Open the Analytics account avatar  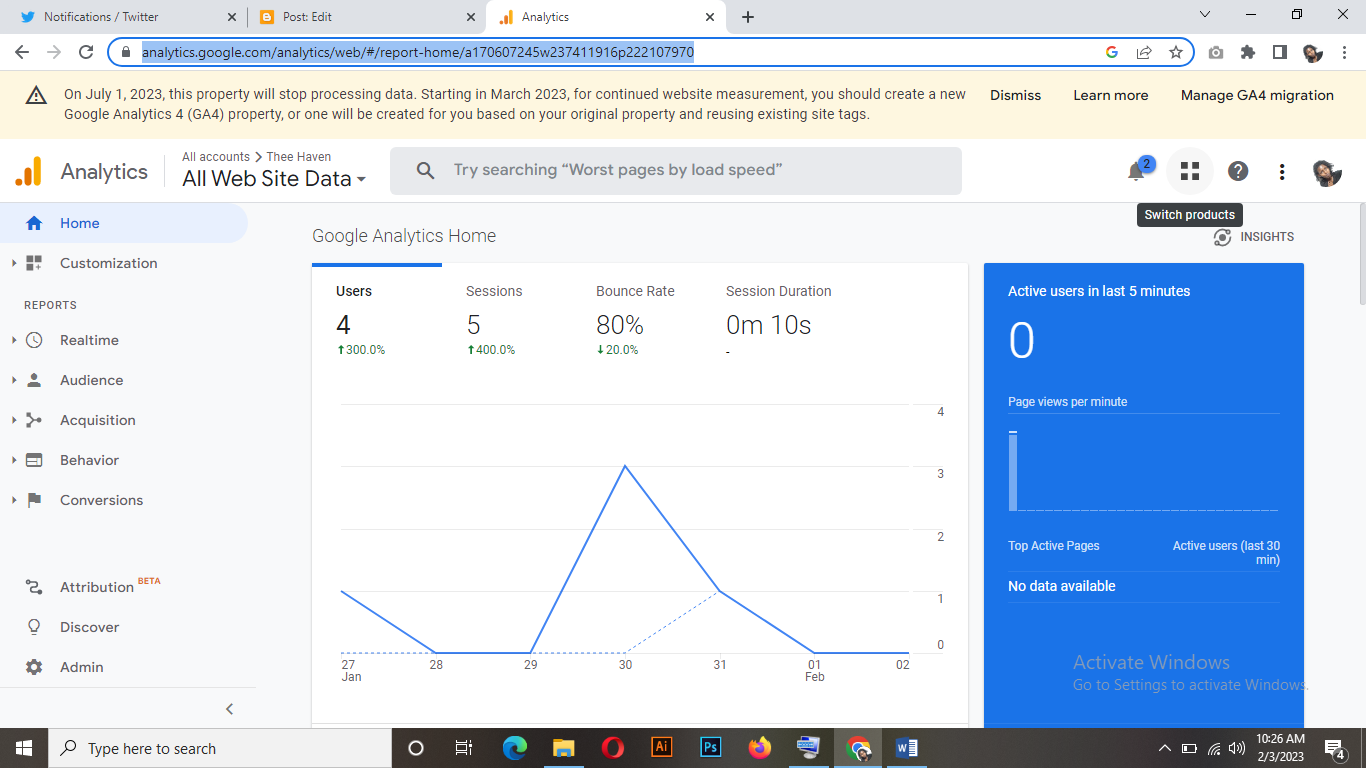[1327, 172]
